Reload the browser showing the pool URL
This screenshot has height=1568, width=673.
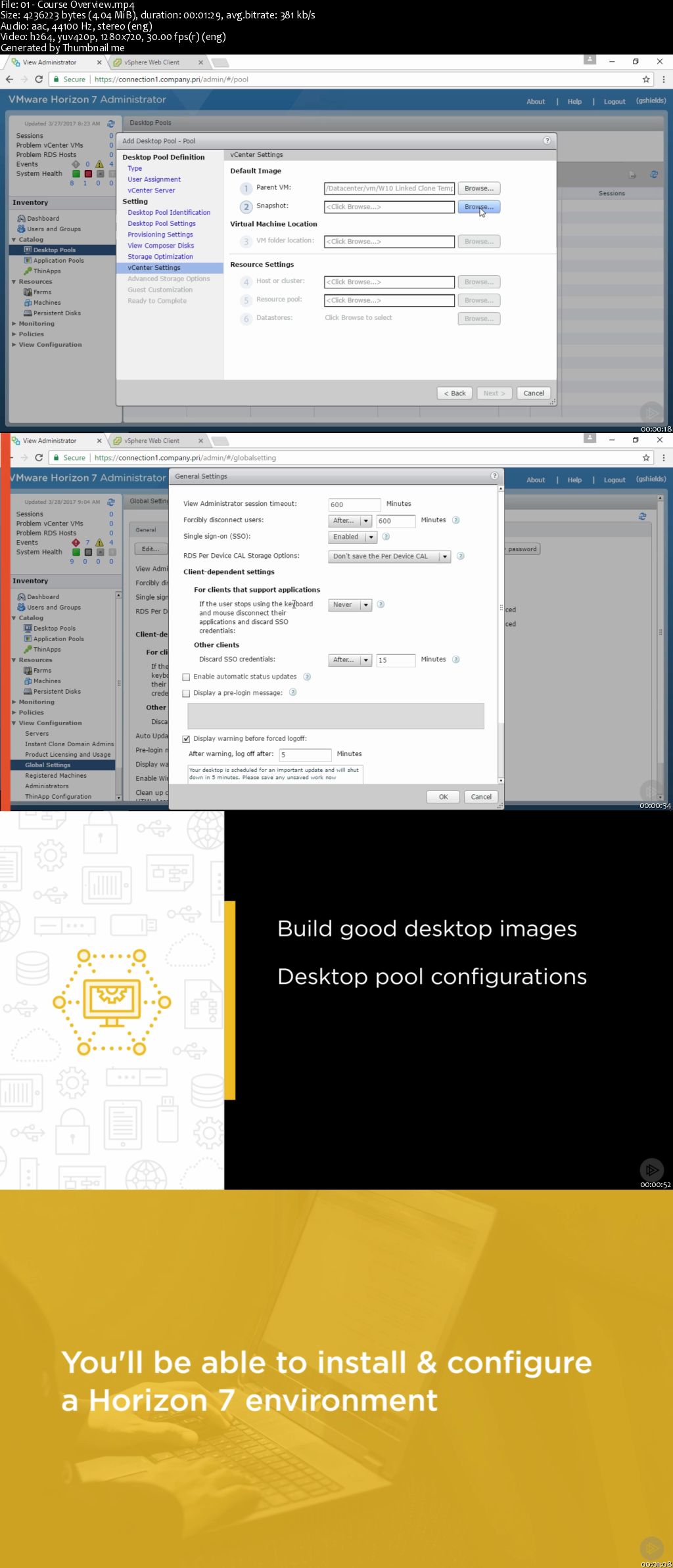pyautogui.click(x=39, y=79)
